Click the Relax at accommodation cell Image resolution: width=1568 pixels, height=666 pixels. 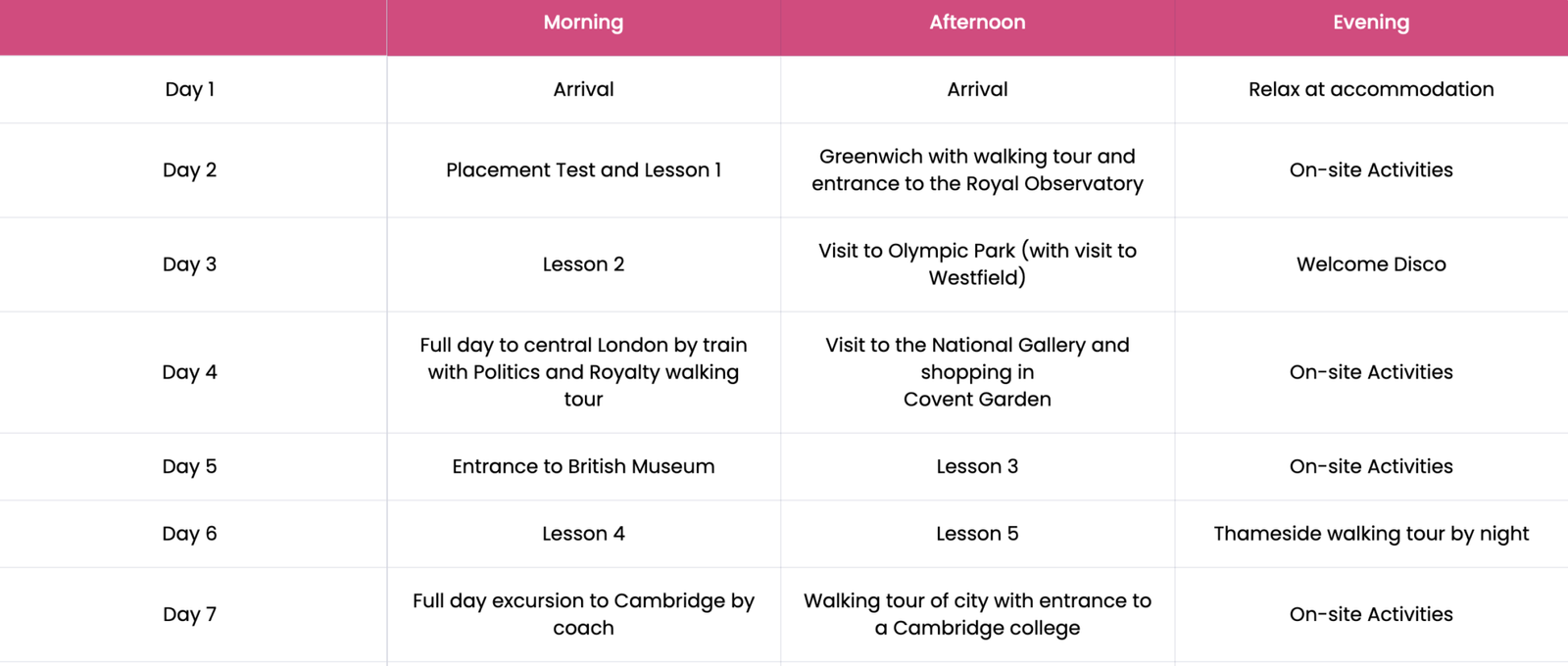pos(1371,89)
